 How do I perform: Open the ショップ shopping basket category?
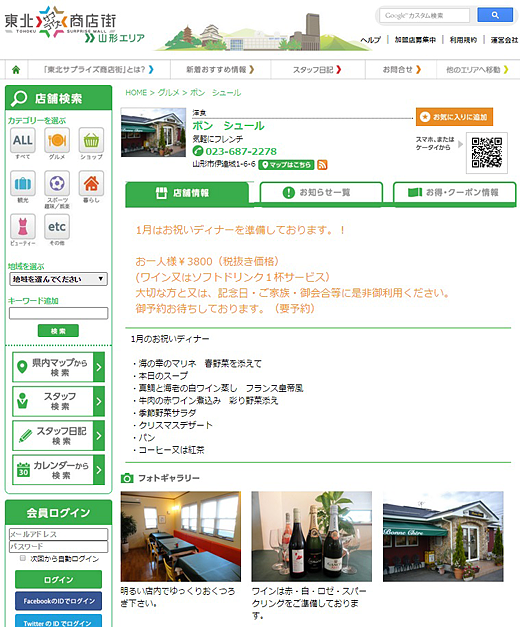tap(91, 140)
